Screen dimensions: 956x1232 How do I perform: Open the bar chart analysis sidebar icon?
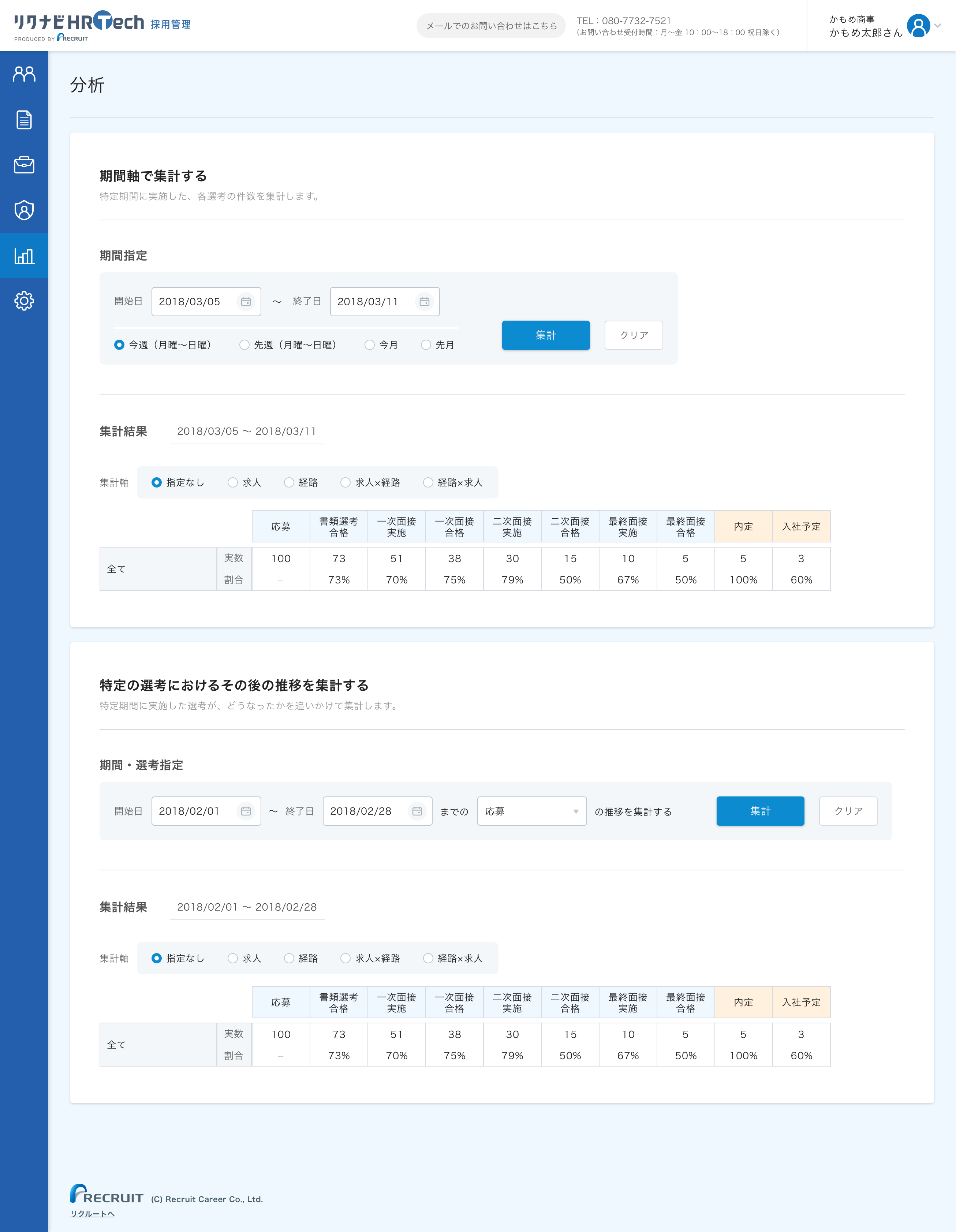pyautogui.click(x=24, y=255)
